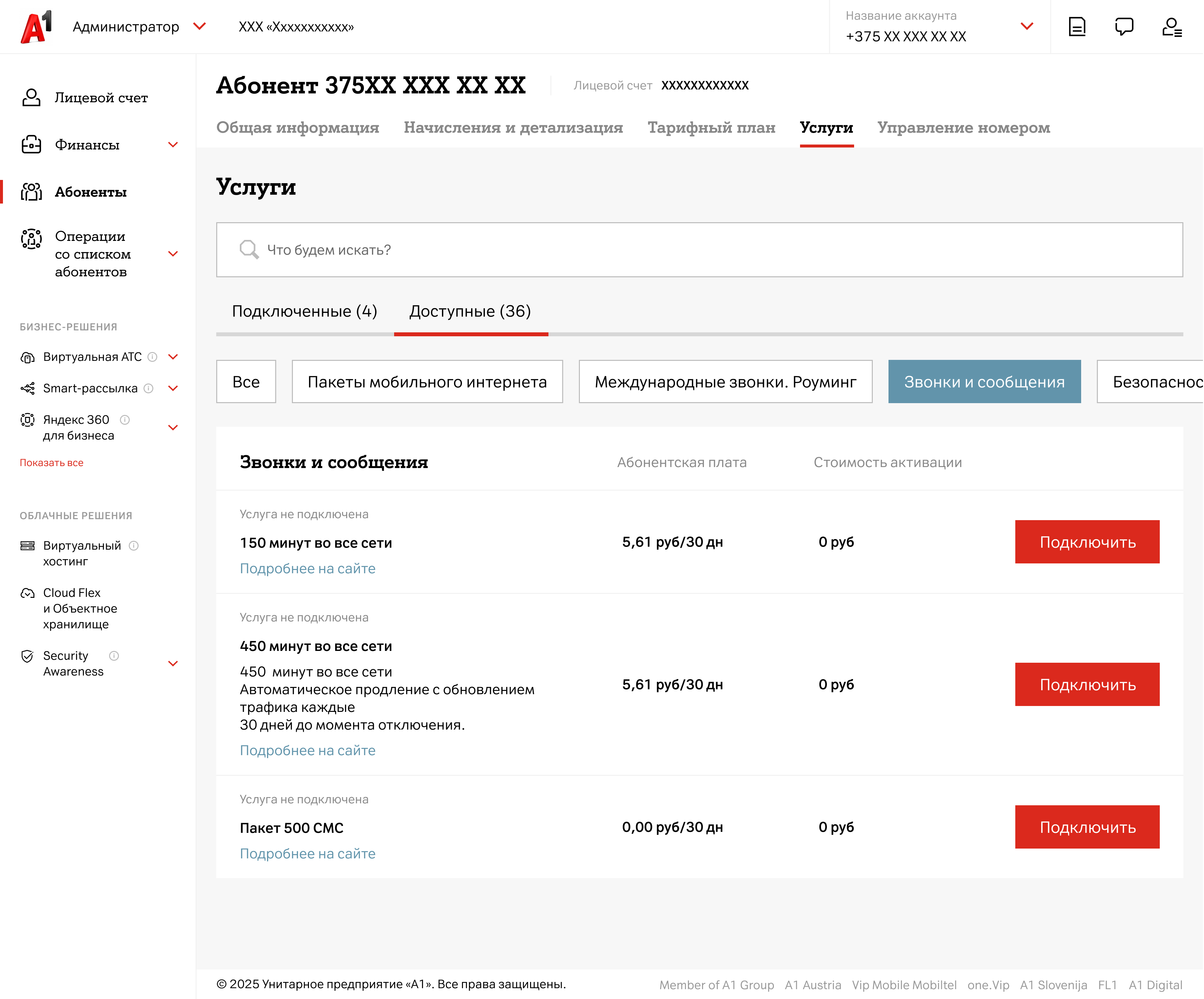Click info icon next to Виртуальная АТС
1204x999 pixels.
point(153,357)
